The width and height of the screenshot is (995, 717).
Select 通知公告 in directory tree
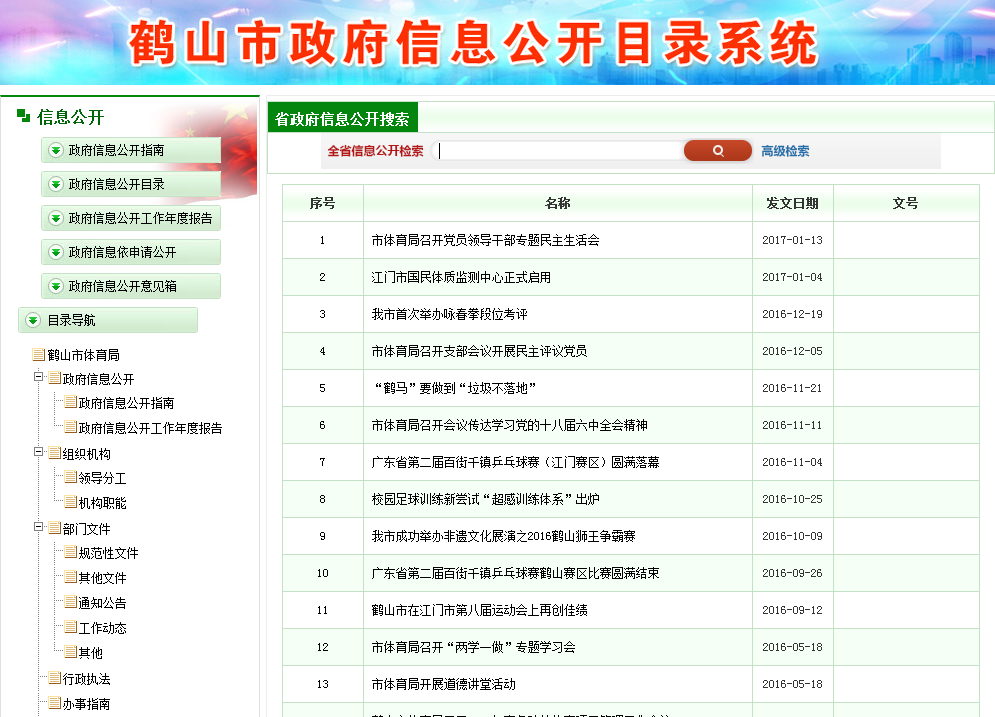102,603
